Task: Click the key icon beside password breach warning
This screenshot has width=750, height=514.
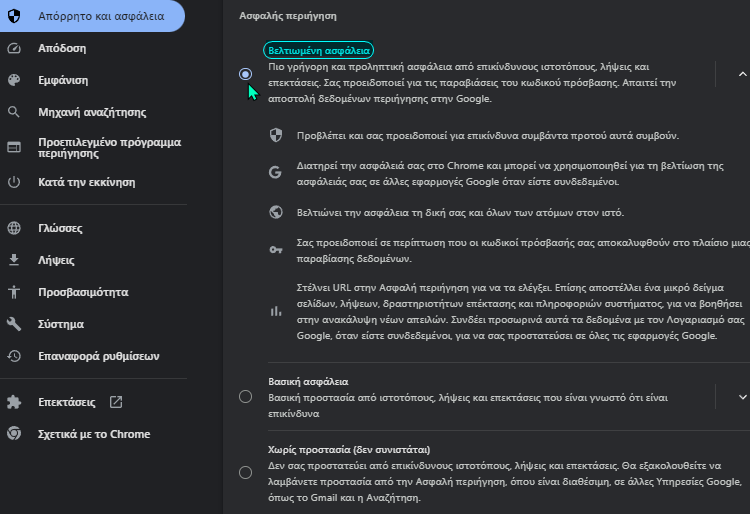Action: point(276,250)
